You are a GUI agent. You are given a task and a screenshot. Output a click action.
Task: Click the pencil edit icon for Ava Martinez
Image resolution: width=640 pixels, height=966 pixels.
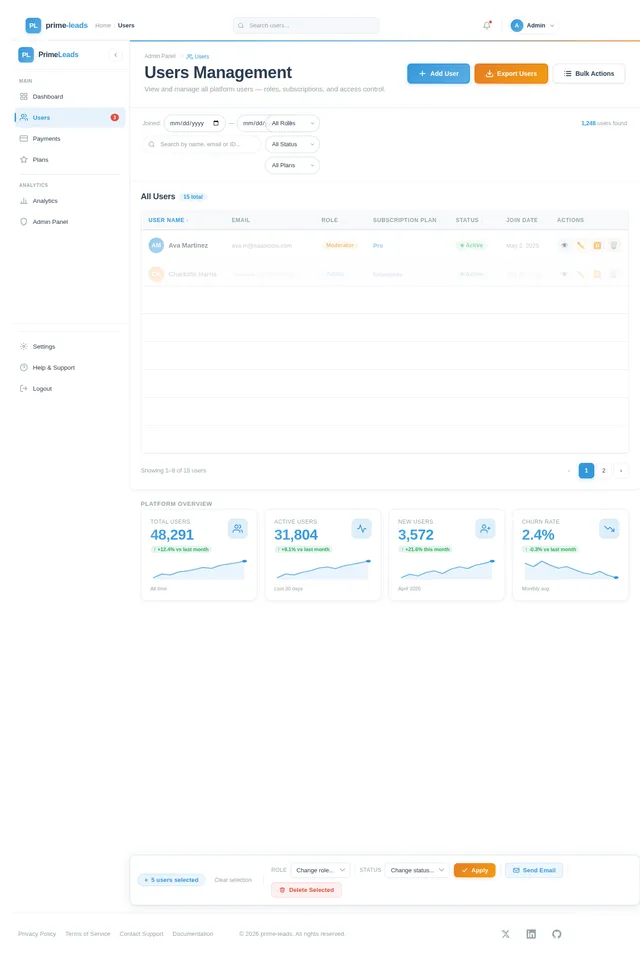(580, 245)
